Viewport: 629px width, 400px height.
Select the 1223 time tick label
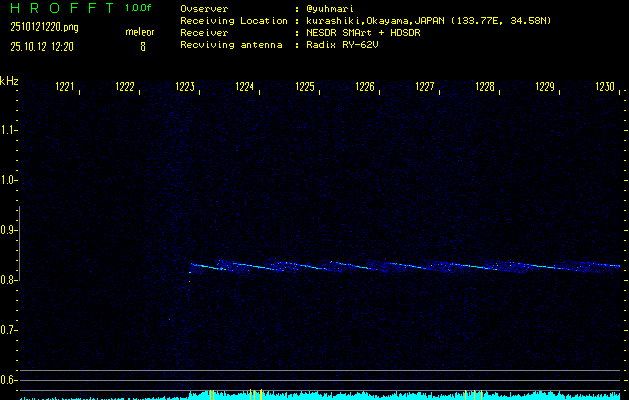184,88
